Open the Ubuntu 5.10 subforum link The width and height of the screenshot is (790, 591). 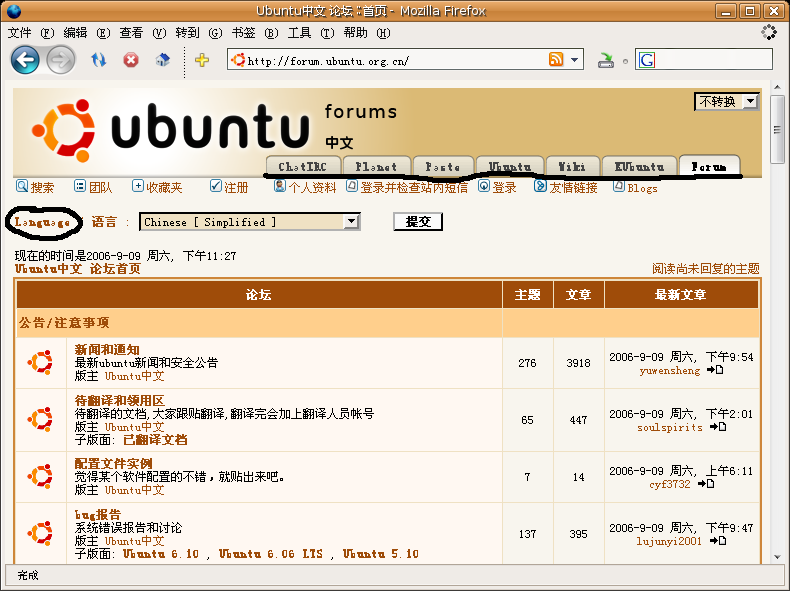[381, 554]
